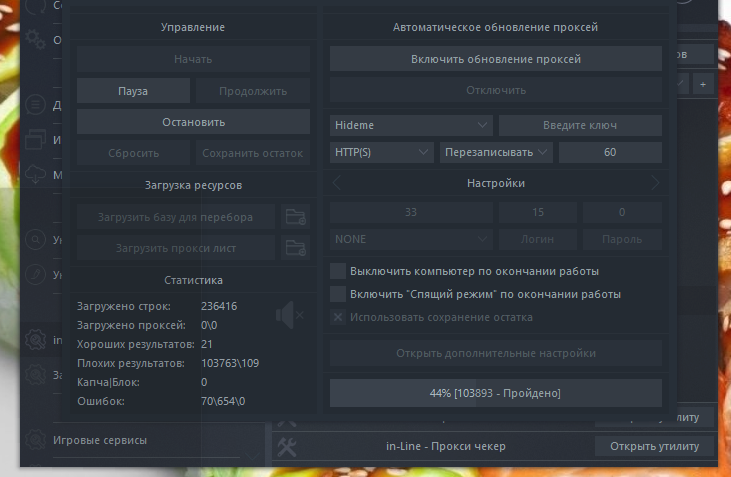Toggle Использовать сохранение остатка checkbox
This screenshot has height=477, width=731.
338,317
